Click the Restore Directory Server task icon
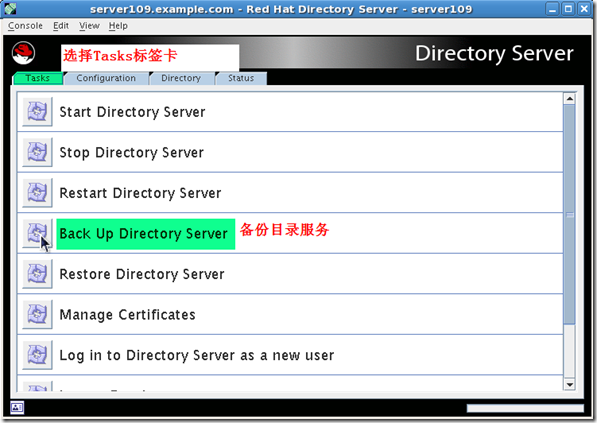 (x=37, y=274)
